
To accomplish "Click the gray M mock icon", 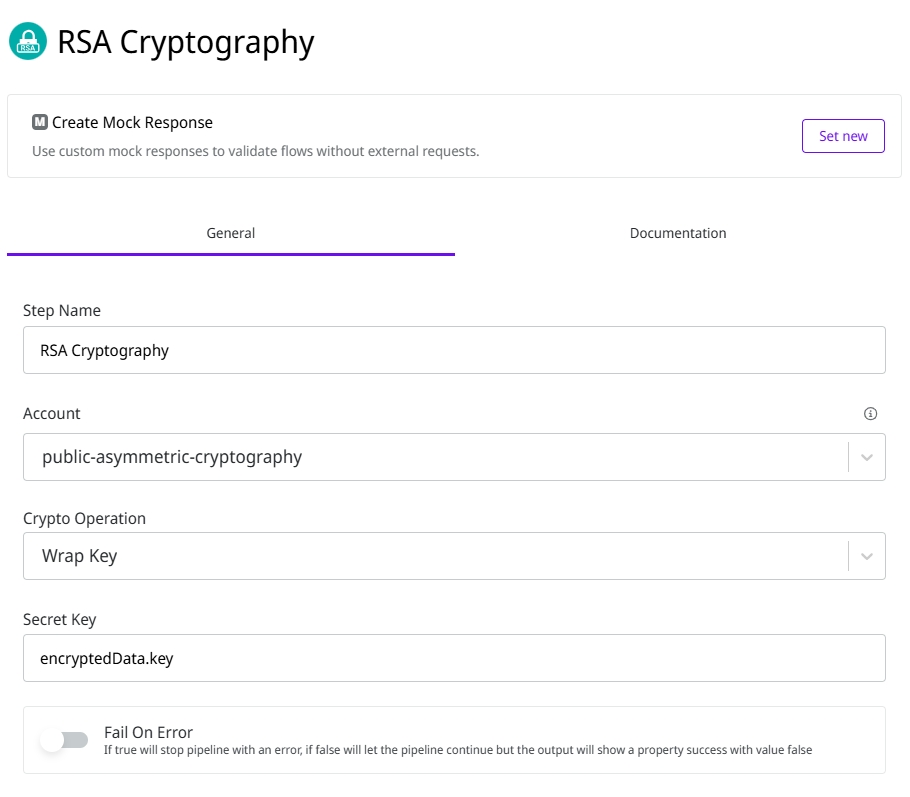I will 40,123.
